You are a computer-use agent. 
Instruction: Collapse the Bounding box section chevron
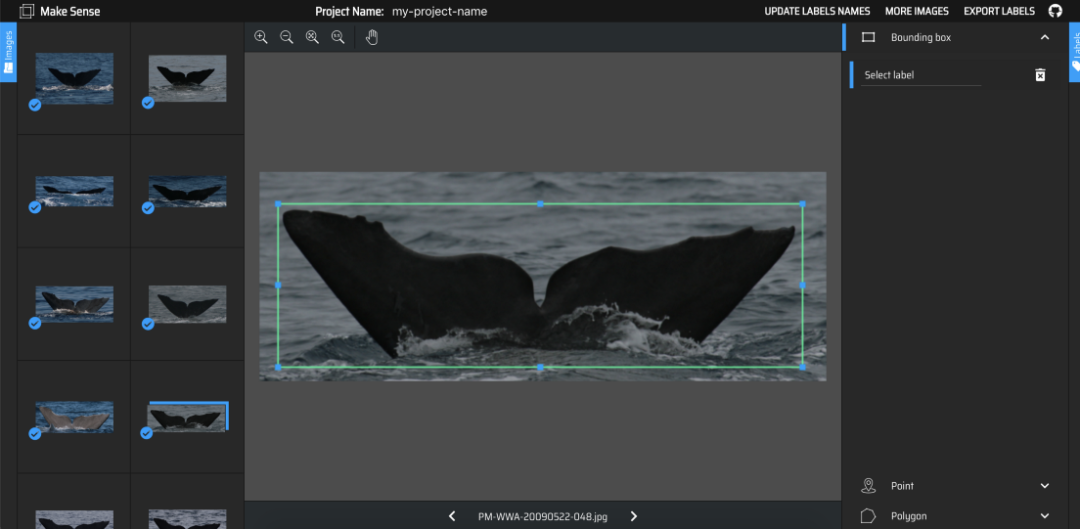pos(1045,37)
